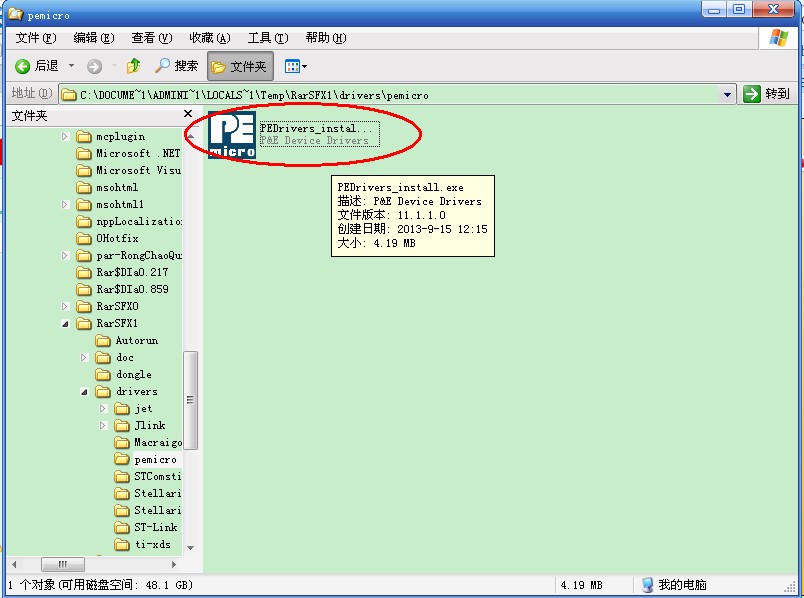804x598 pixels.
Task: Expand the Jlink folder node
Action: (x=103, y=425)
